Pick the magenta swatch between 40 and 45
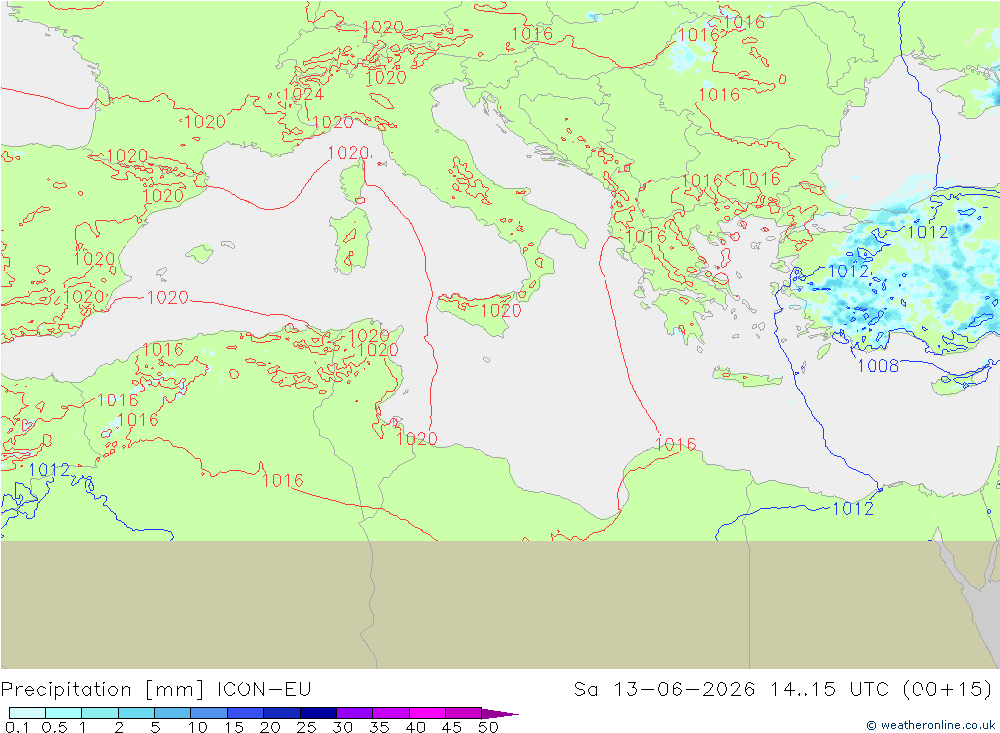1000x733 pixels. [x=427, y=713]
